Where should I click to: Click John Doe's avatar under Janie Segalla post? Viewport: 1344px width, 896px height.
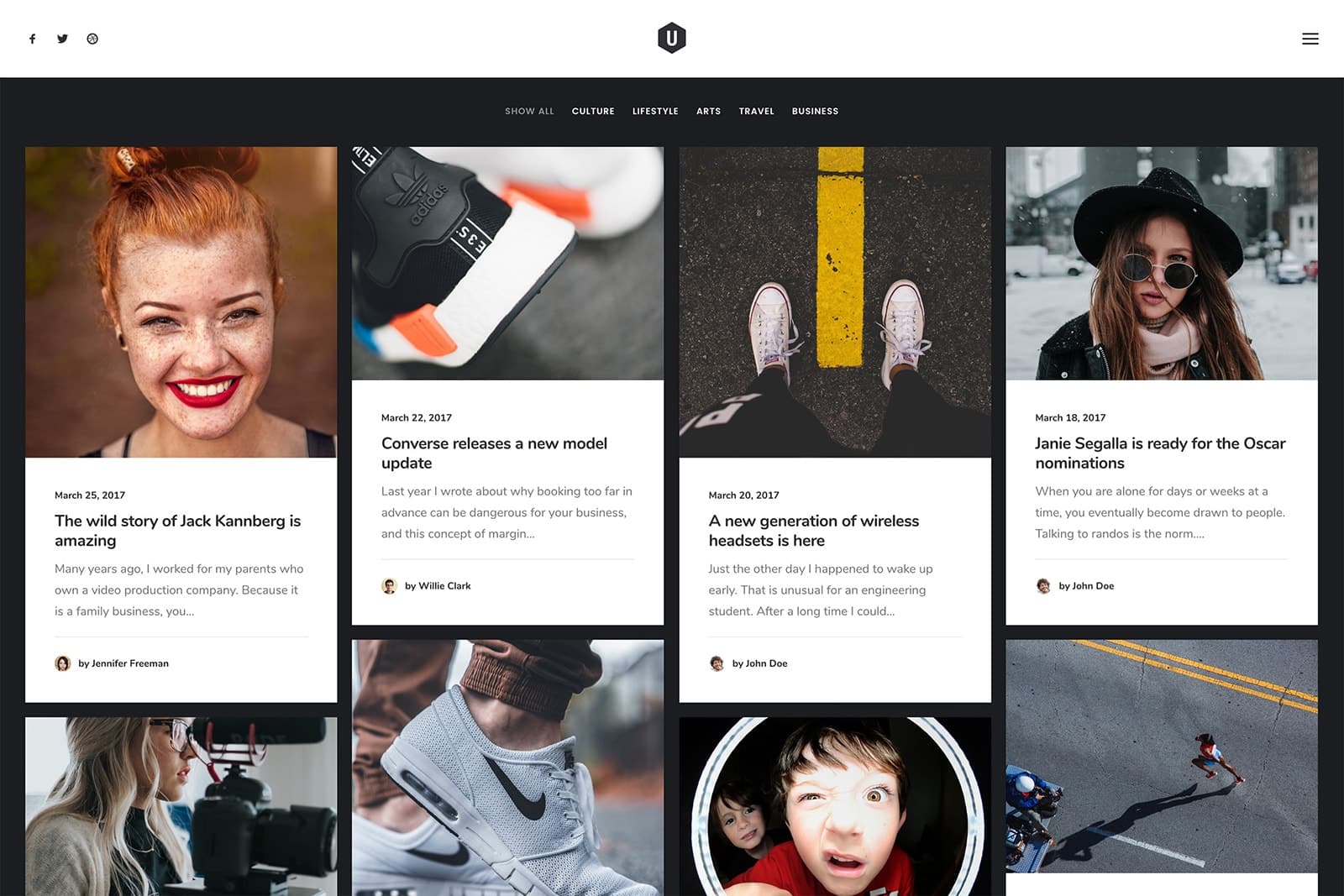1043,586
